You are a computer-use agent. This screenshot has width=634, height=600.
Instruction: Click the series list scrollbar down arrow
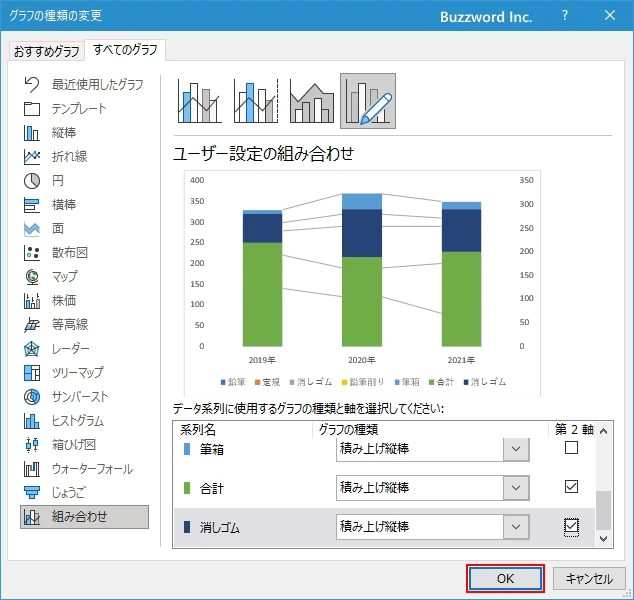pos(603,538)
